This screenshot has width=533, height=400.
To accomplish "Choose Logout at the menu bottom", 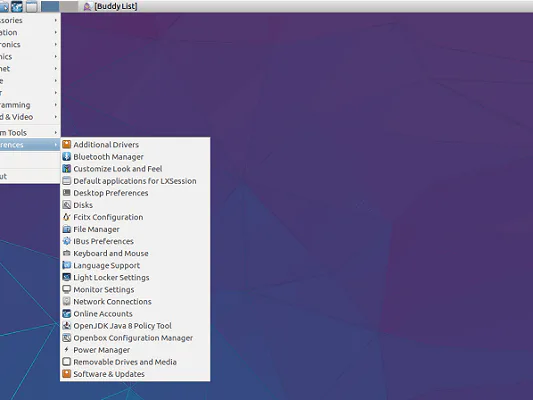I will coord(30,176).
